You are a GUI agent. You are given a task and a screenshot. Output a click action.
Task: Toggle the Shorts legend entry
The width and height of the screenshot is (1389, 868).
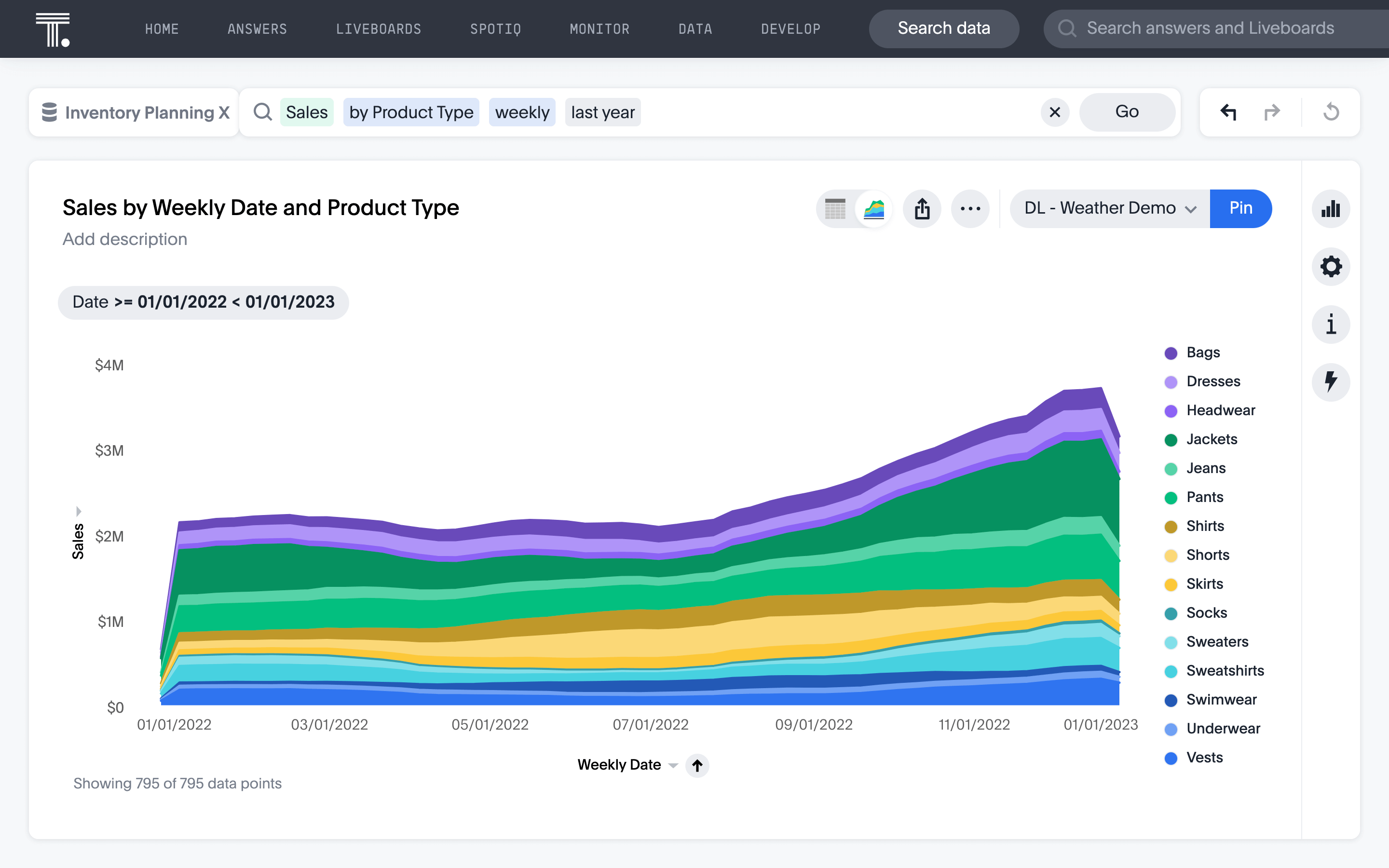click(1197, 555)
